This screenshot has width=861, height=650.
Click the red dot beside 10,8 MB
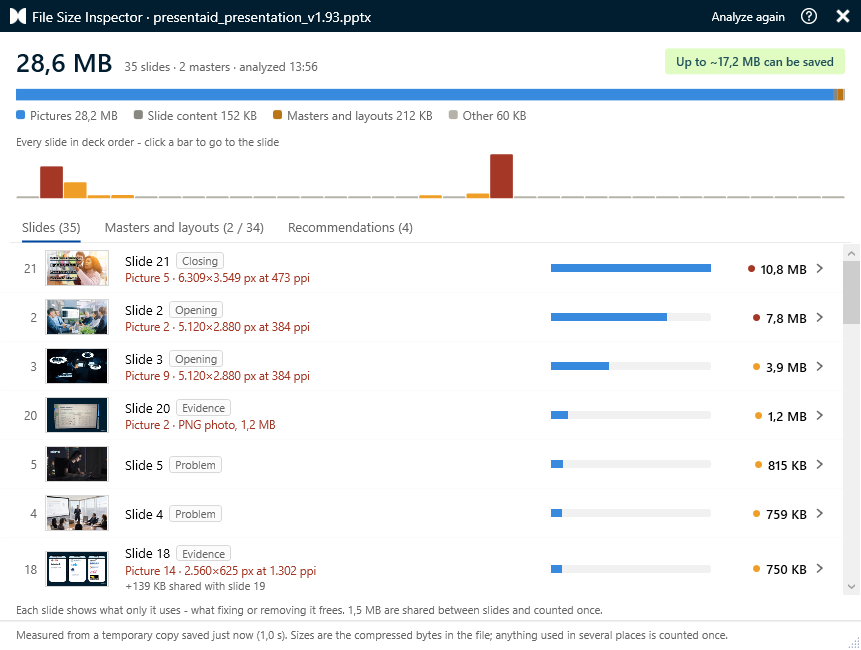click(x=751, y=268)
